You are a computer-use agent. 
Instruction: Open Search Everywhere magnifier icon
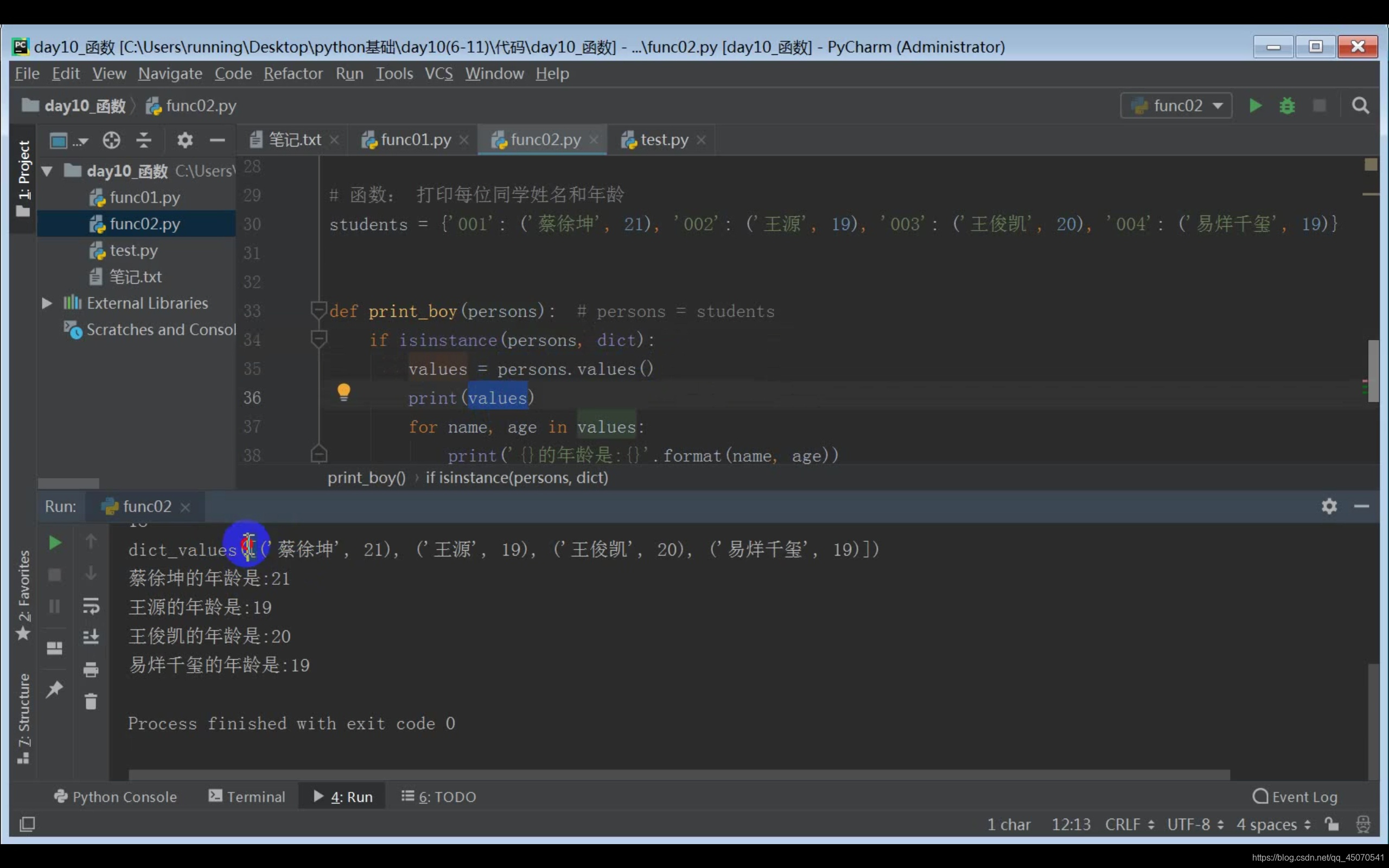coord(1360,106)
